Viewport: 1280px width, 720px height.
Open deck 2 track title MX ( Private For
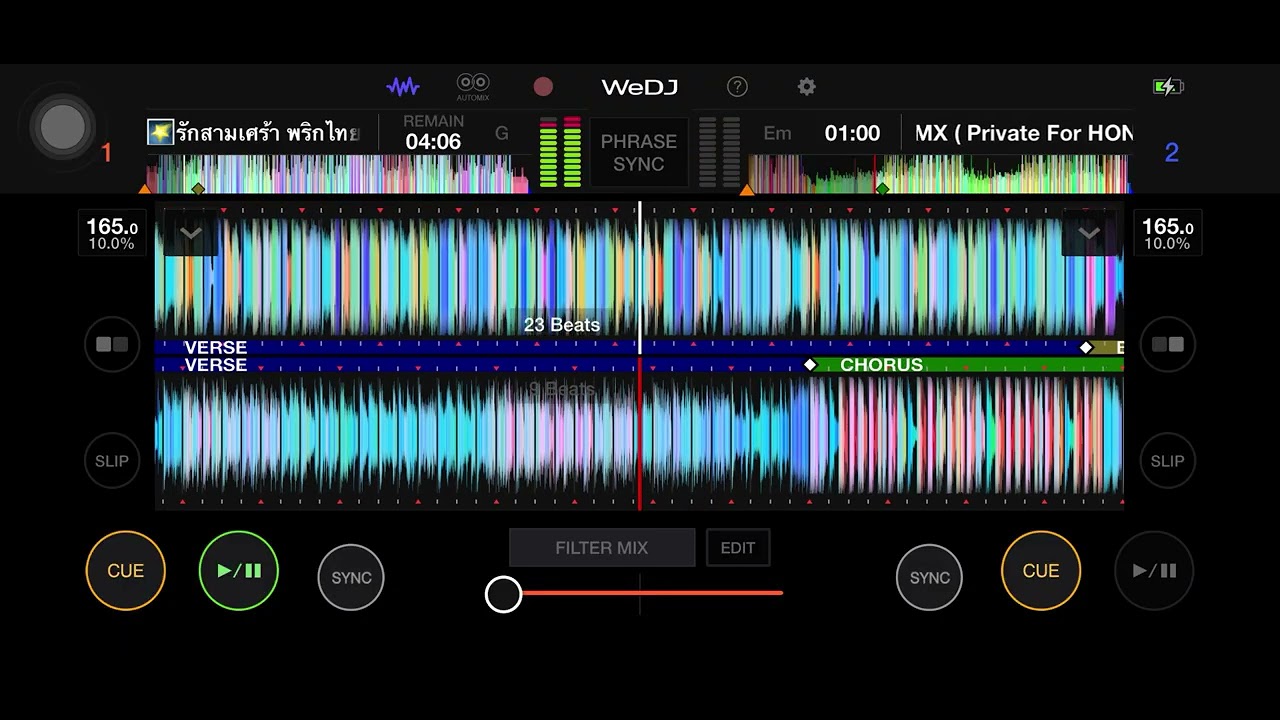[1024, 133]
